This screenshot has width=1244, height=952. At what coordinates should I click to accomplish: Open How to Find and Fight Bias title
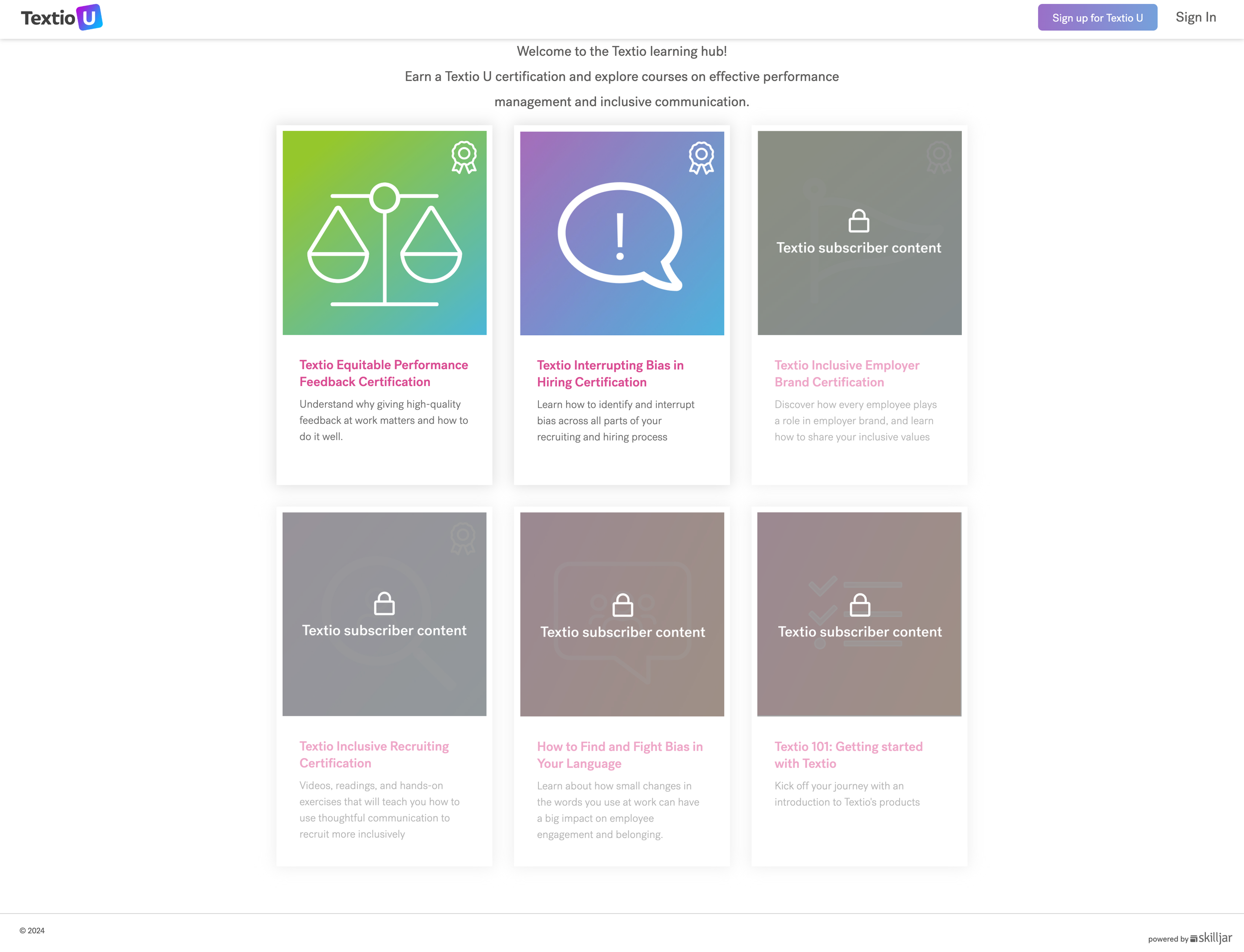(620, 755)
